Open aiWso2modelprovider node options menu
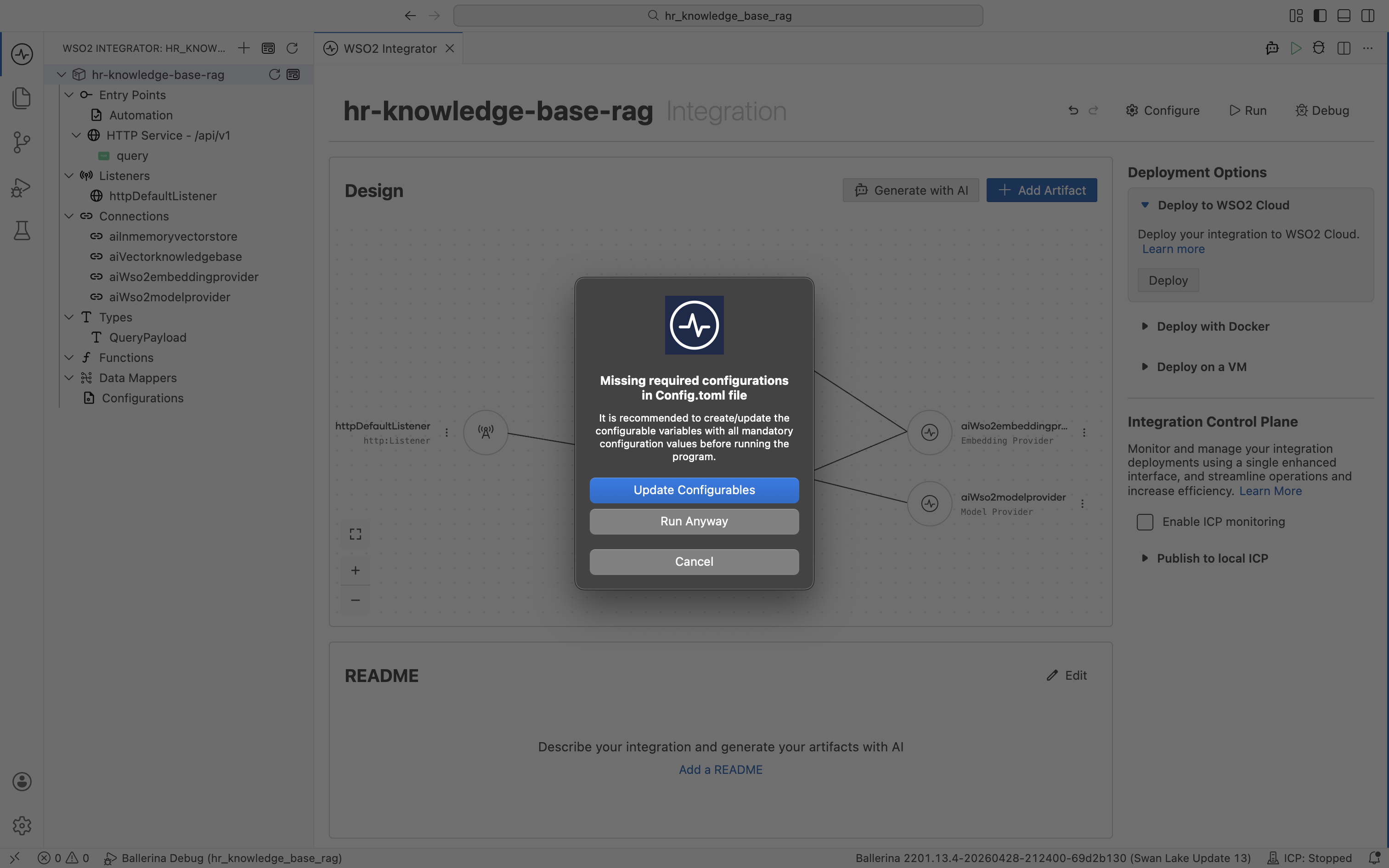 pos(1083,503)
